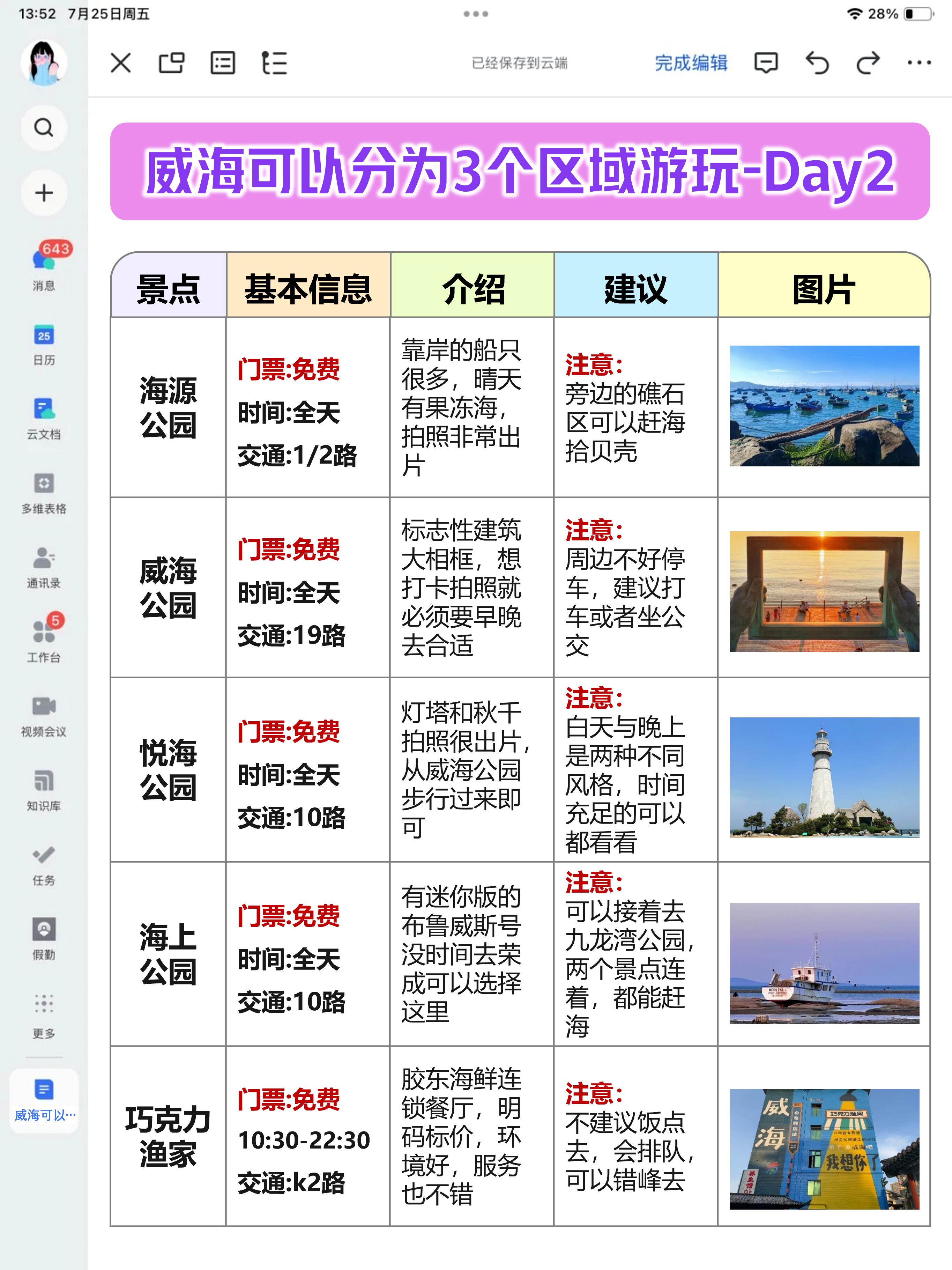Click the user avatar at top left
952x1270 pixels.
click(x=44, y=62)
